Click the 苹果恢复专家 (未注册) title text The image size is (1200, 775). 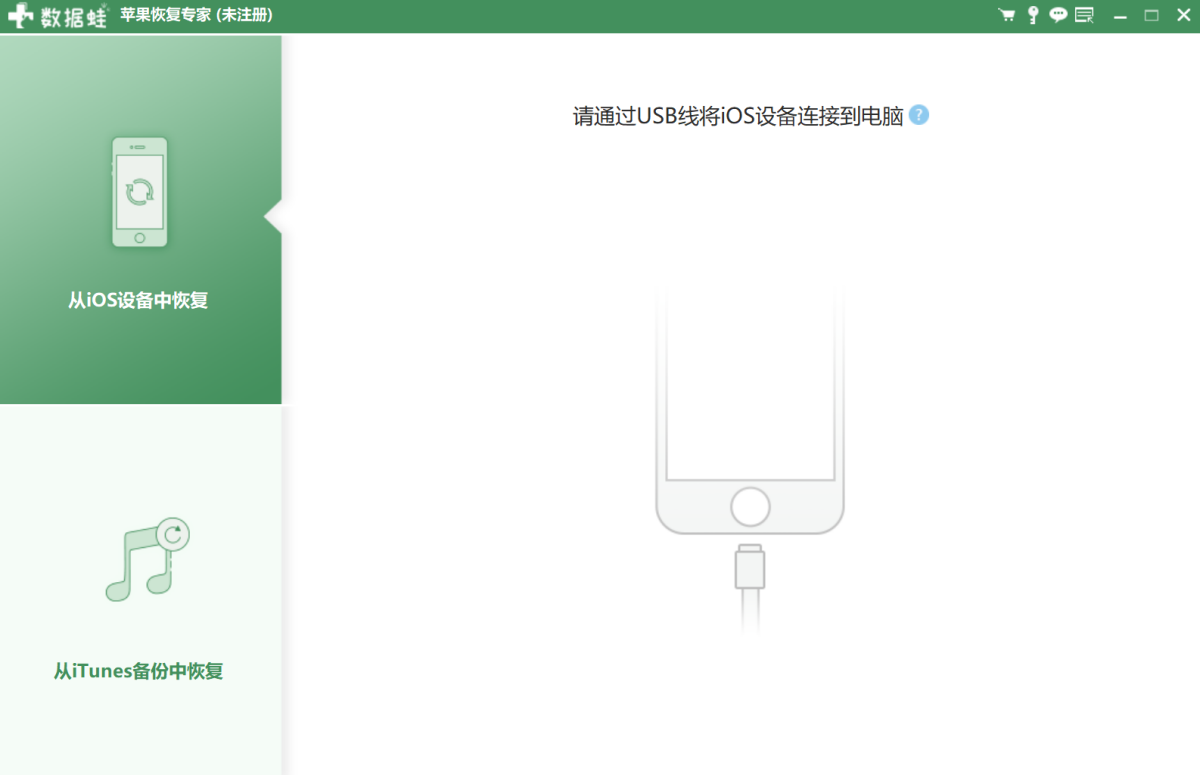196,16
